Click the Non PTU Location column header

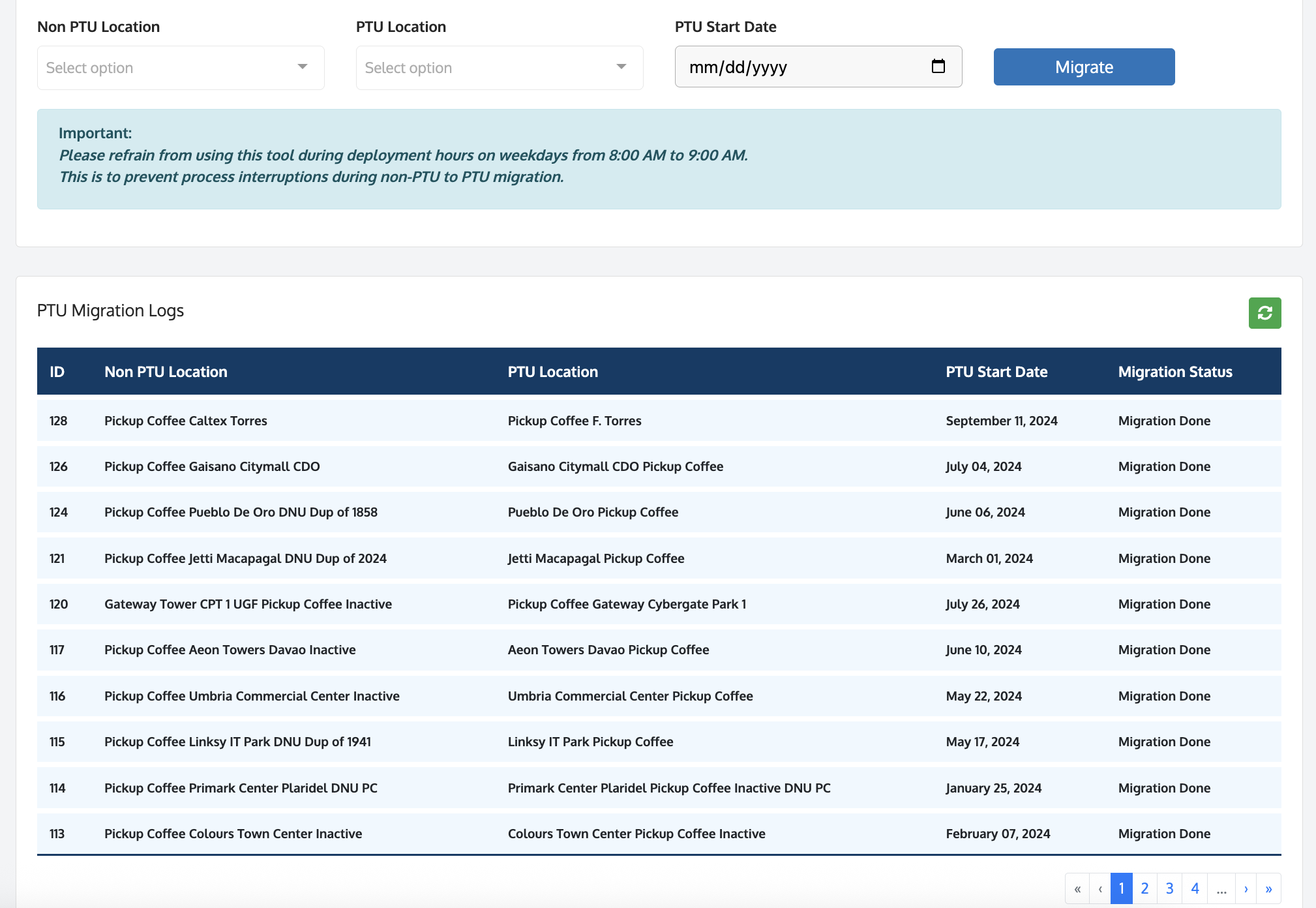click(x=166, y=372)
